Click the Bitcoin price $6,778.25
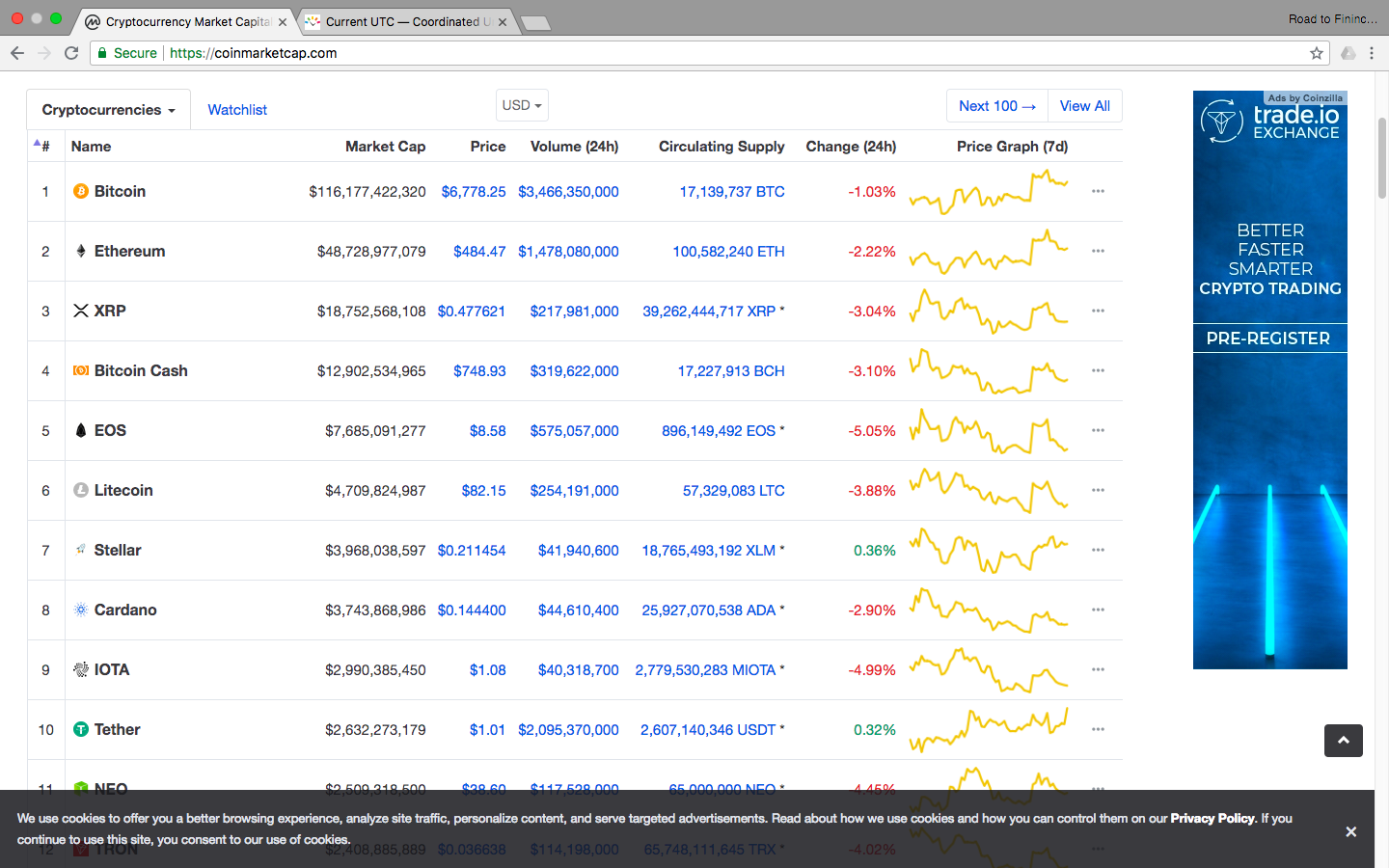This screenshot has width=1389, height=868. pyautogui.click(x=474, y=191)
